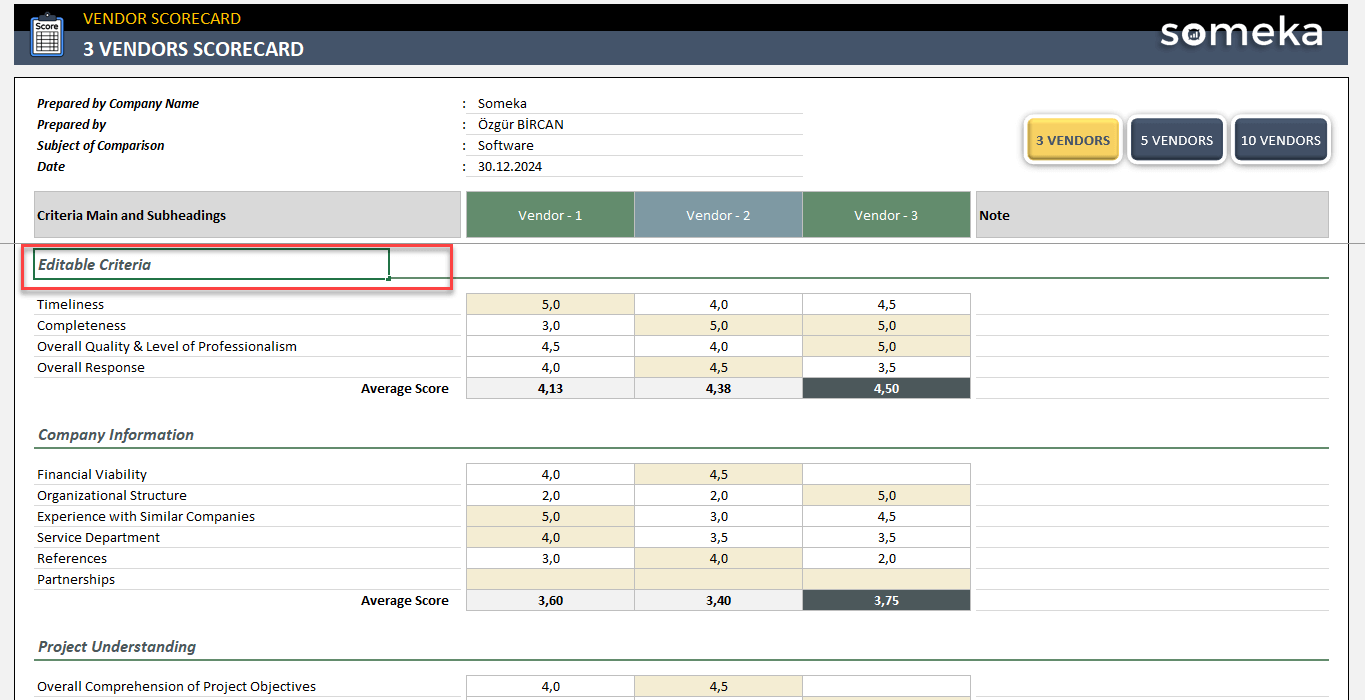The height and width of the screenshot is (700, 1365).
Task: Select the Vendor - 1 column header
Action: tap(549, 214)
